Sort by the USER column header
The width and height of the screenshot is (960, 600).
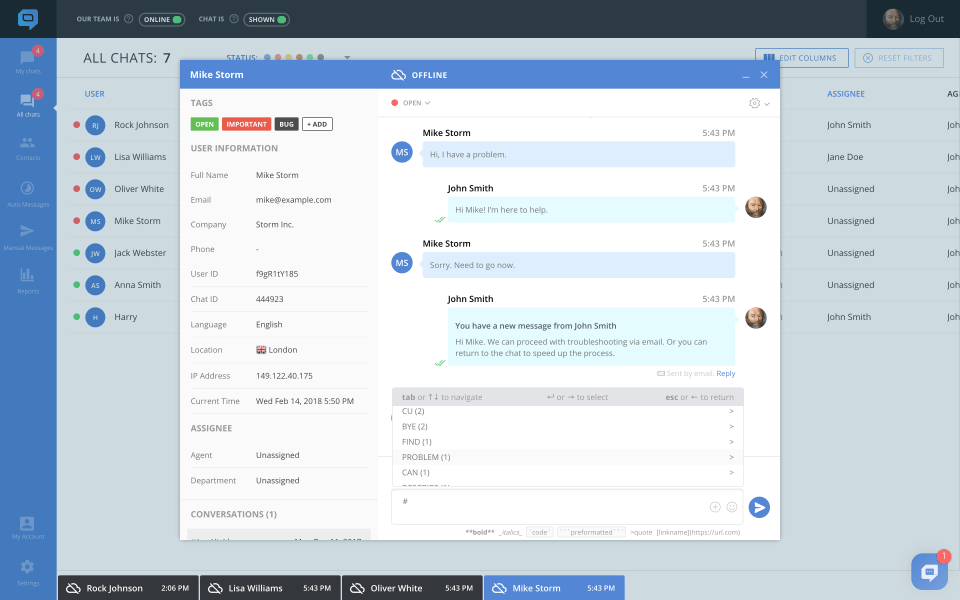click(94, 94)
